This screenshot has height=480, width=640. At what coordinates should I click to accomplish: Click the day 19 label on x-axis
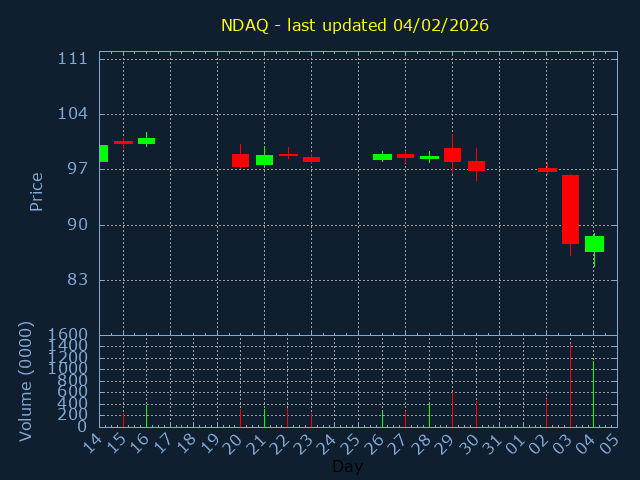pyautogui.click(x=210, y=443)
